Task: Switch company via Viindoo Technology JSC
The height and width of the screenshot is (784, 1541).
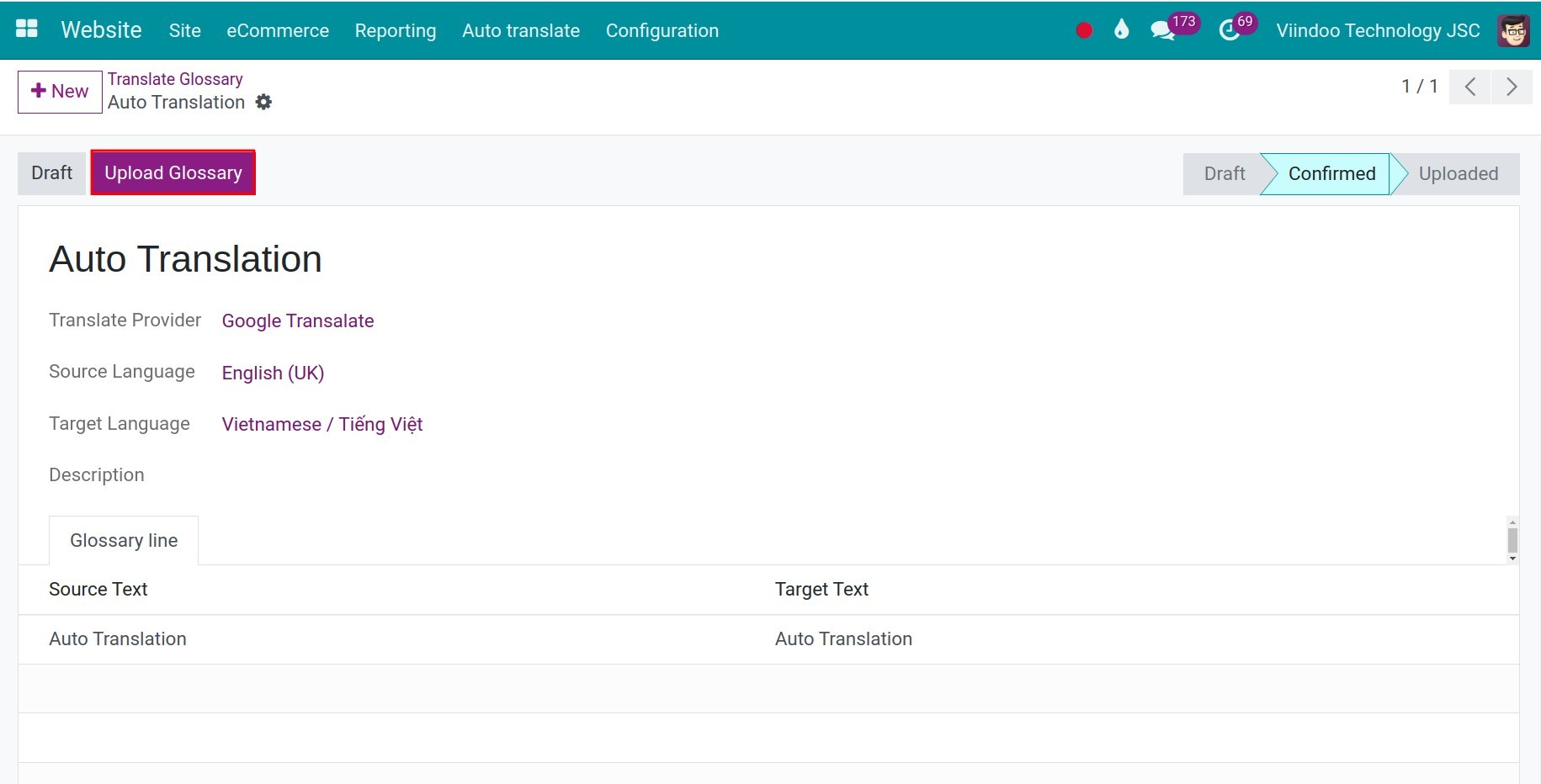Action: 1378,30
